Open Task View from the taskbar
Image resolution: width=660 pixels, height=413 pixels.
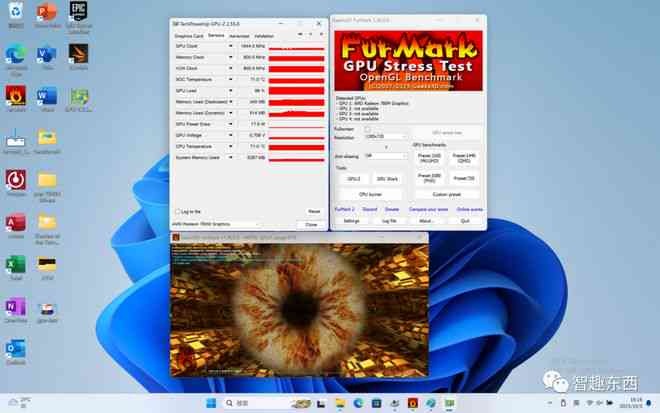(321, 403)
